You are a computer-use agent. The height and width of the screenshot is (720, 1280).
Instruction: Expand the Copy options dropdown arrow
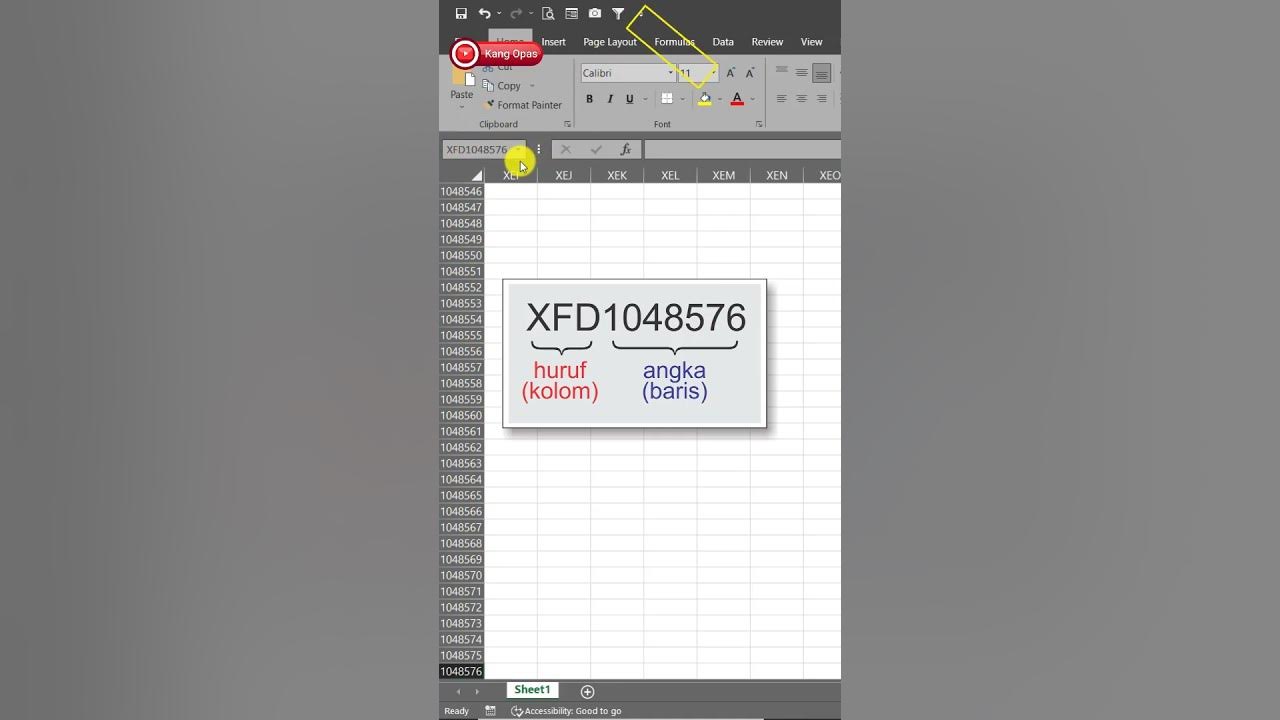[532, 86]
